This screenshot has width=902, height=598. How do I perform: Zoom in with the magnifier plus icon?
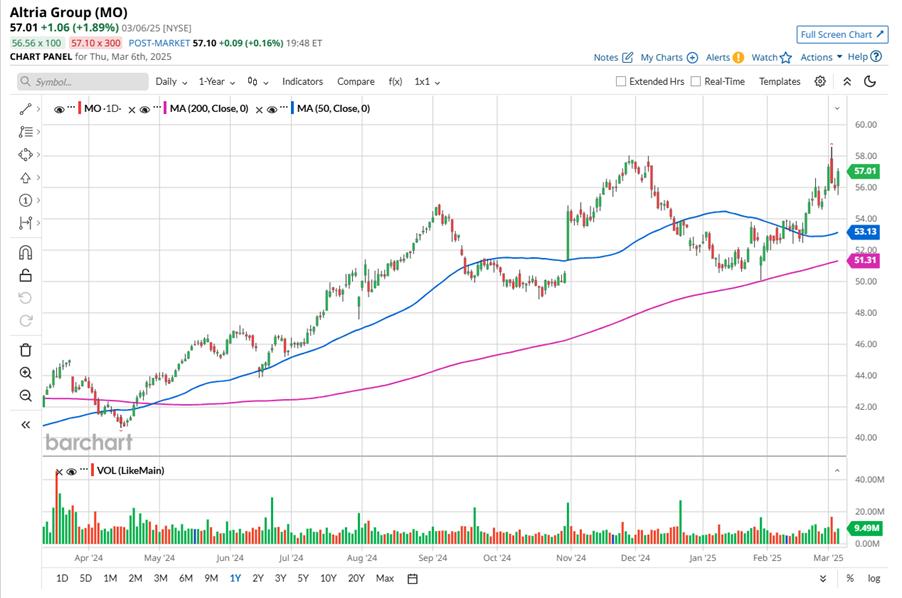[25, 373]
